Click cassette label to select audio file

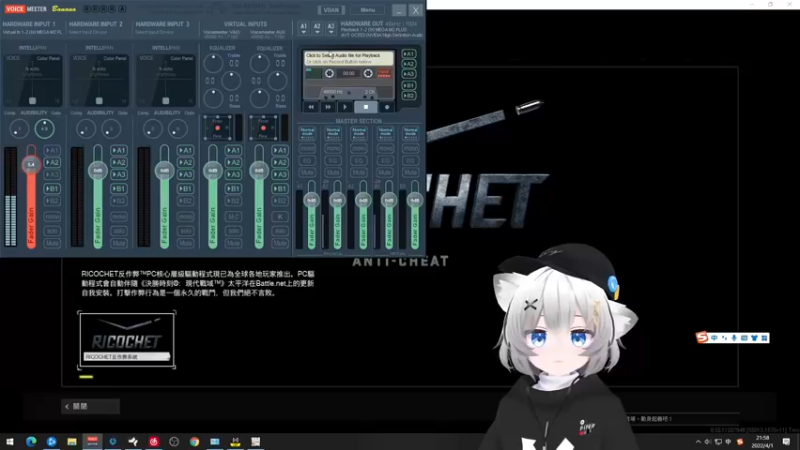pyautogui.click(x=348, y=58)
